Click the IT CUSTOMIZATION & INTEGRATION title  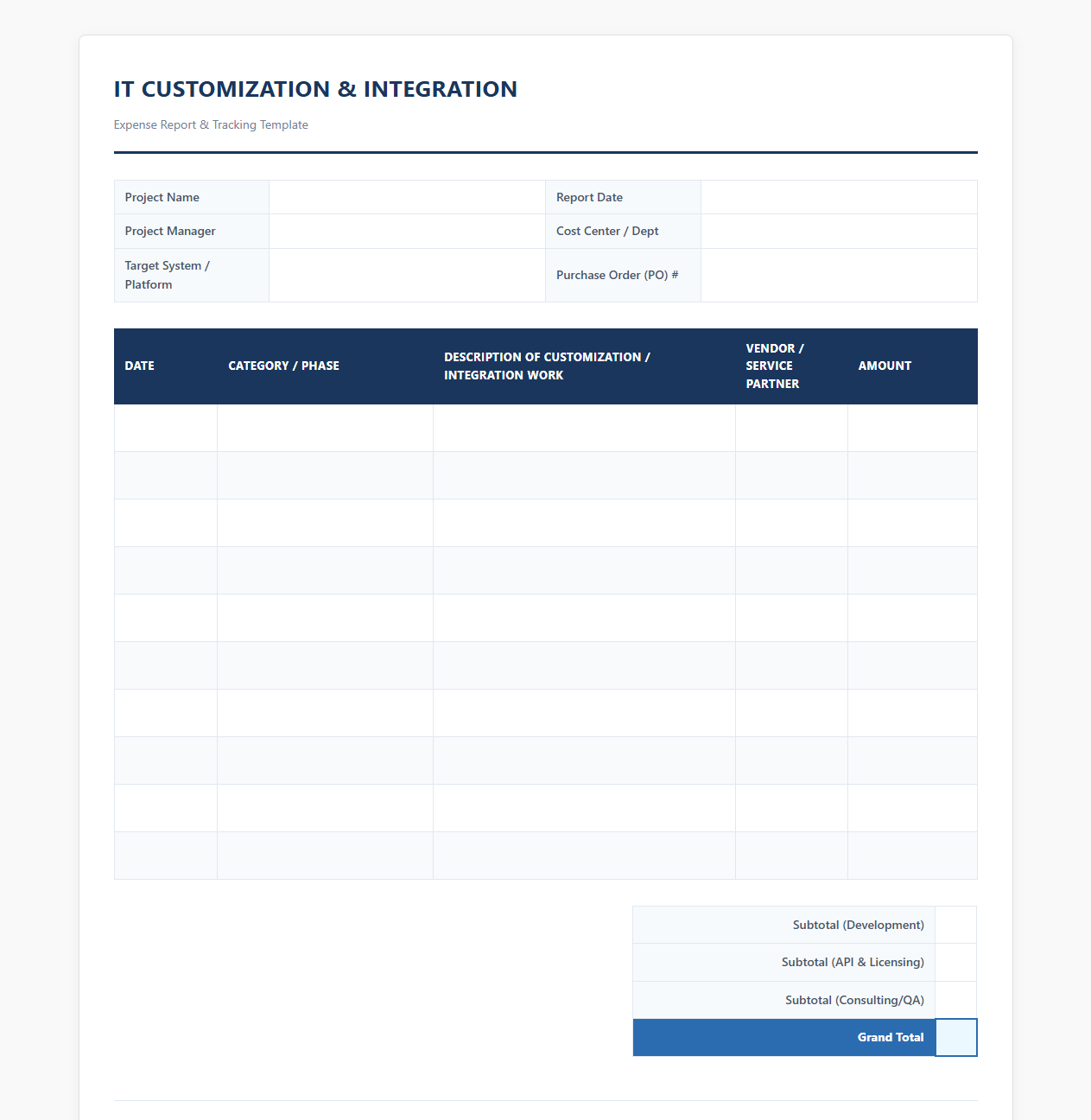pyautogui.click(x=315, y=89)
